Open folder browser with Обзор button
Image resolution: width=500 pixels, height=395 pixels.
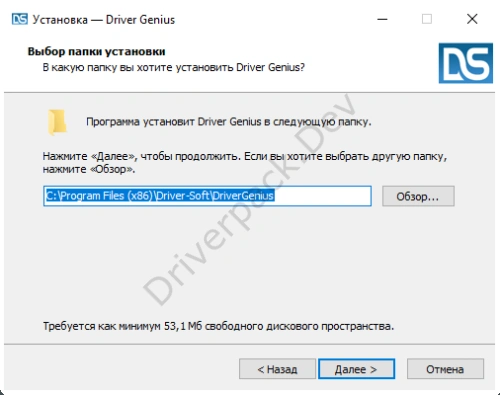click(x=418, y=196)
